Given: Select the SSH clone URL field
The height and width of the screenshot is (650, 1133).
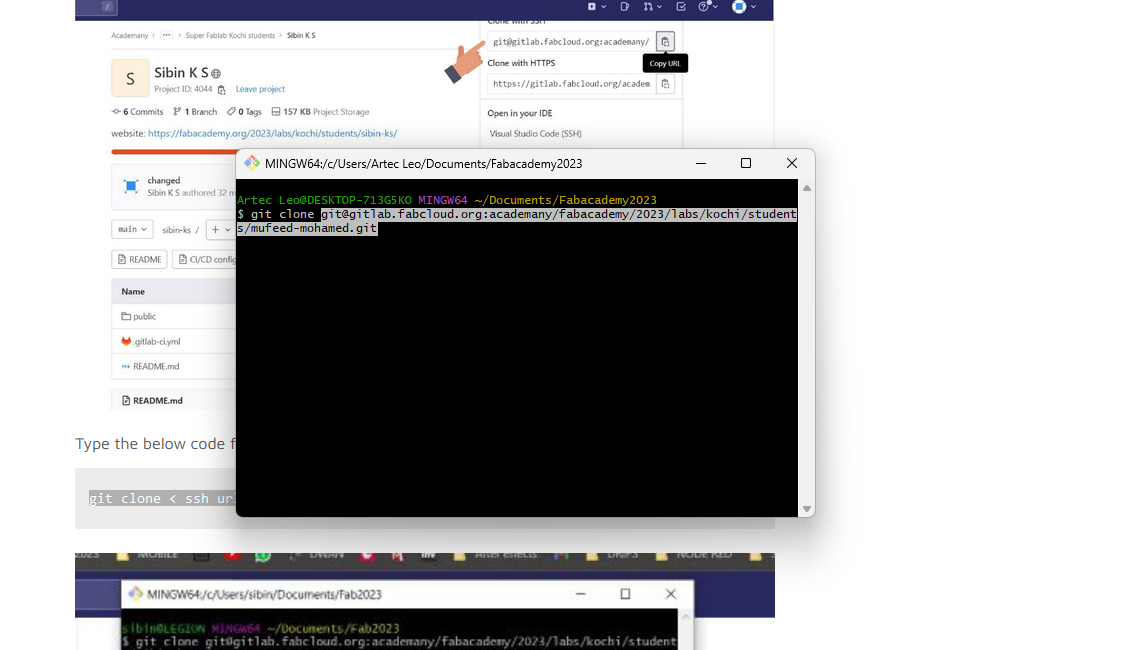Looking at the screenshot, I should tap(571, 42).
